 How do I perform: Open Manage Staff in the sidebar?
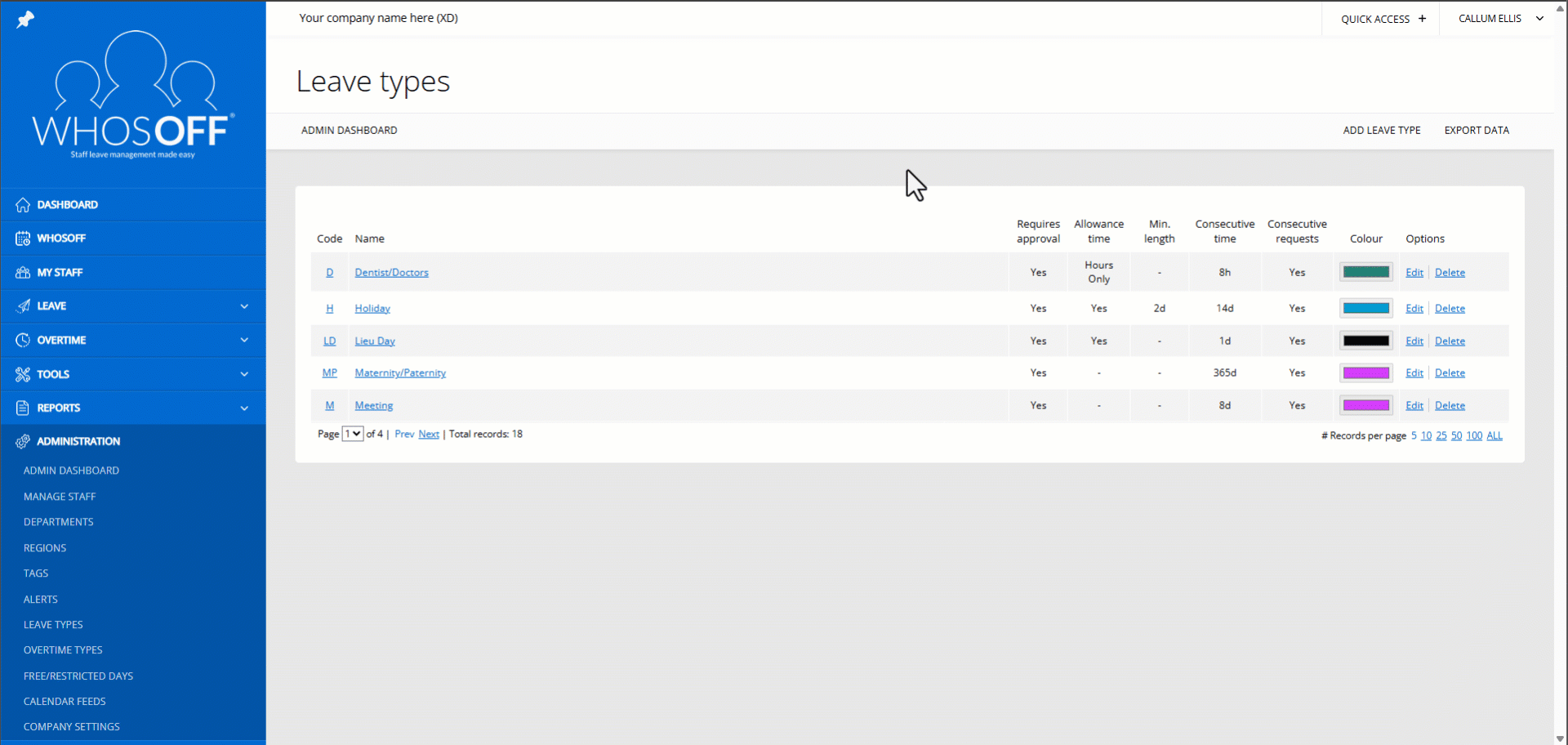point(60,497)
